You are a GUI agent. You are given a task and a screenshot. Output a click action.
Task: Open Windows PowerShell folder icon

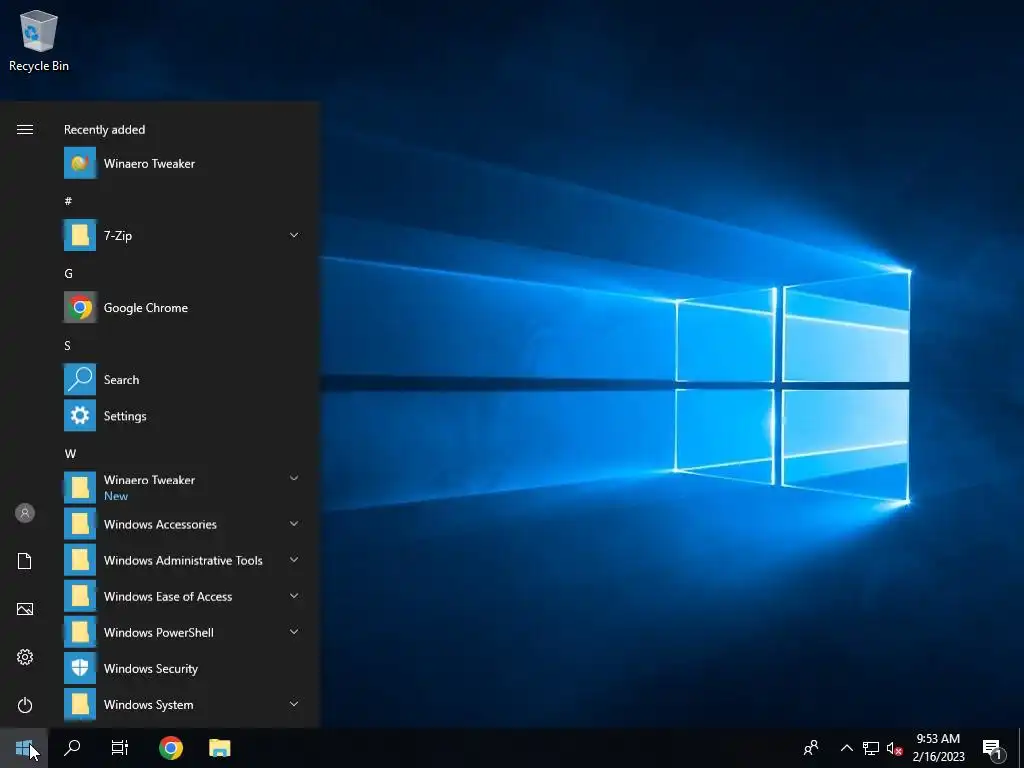(80, 632)
